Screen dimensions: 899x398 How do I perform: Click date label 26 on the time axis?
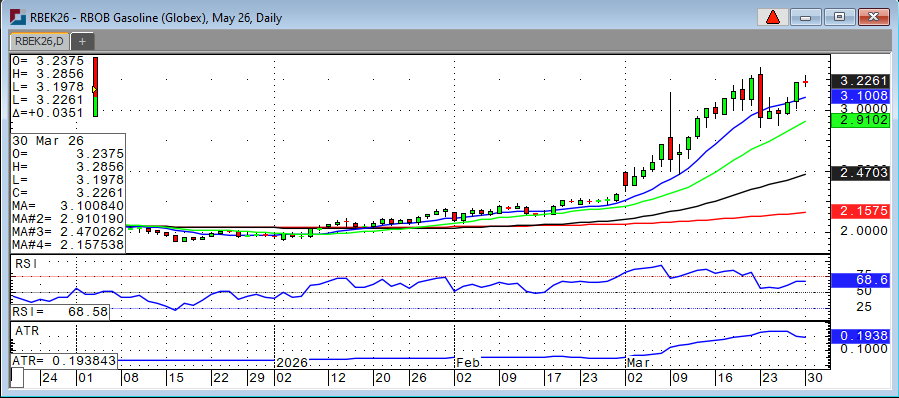point(418,379)
